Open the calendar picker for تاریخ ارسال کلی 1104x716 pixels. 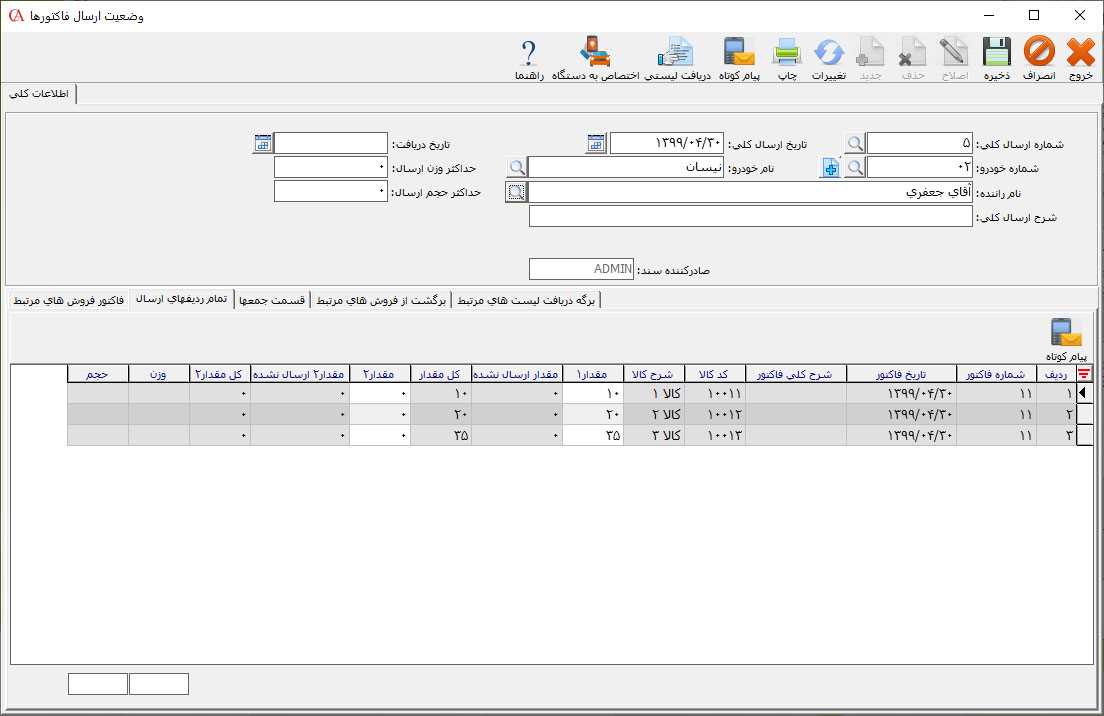point(596,144)
